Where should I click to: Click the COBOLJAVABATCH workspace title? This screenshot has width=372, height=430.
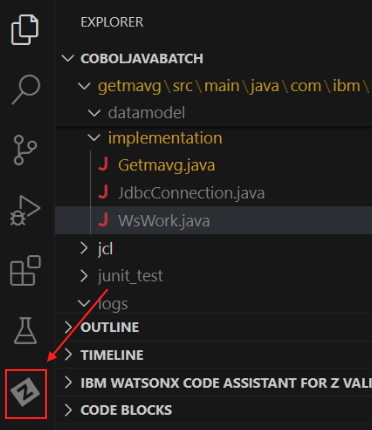click(142, 59)
